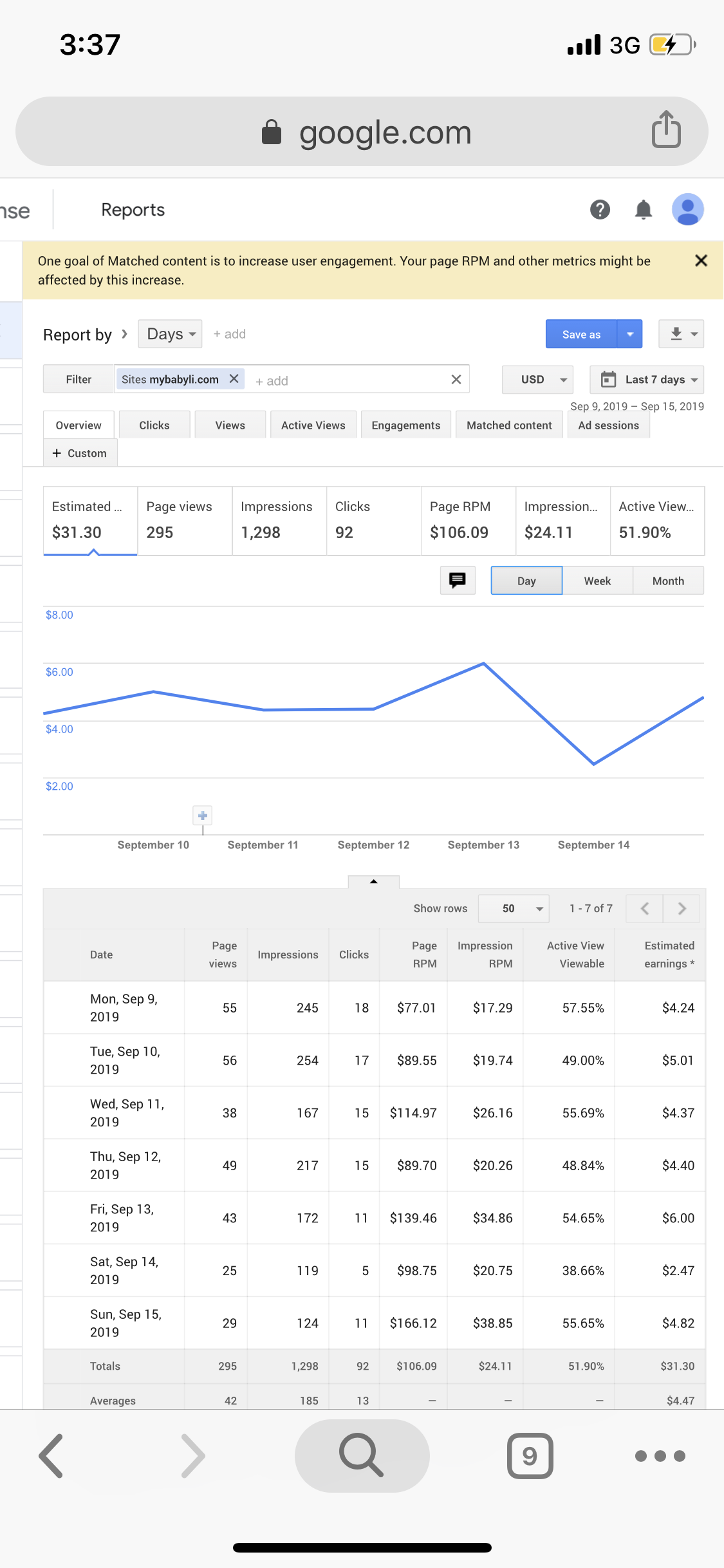This screenshot has height=1568, width=724.
Task: Switch to the Matched content tab
Action: click(x=509, y=425)
